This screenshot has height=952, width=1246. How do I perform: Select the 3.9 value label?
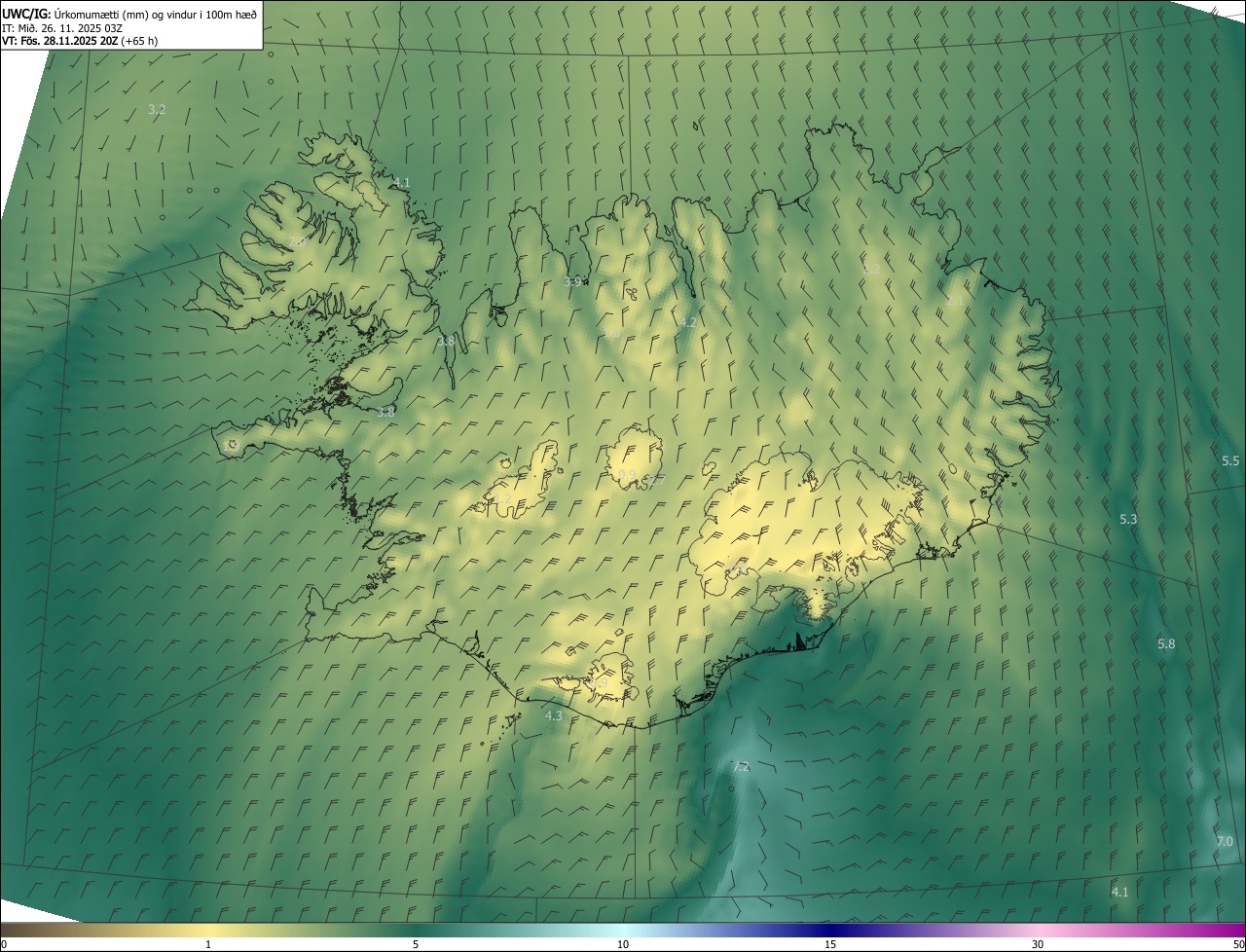(572, 281)
